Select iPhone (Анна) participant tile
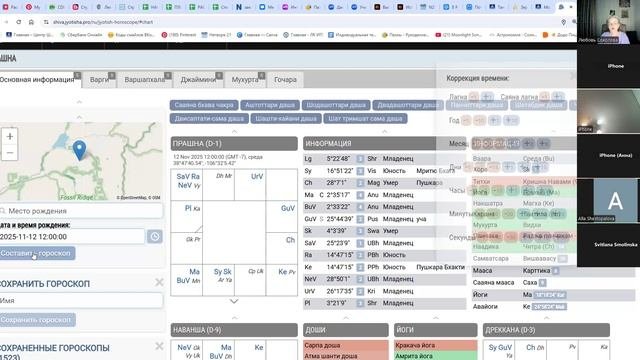This screenshot has width=640, height=360. click(609, 156)
